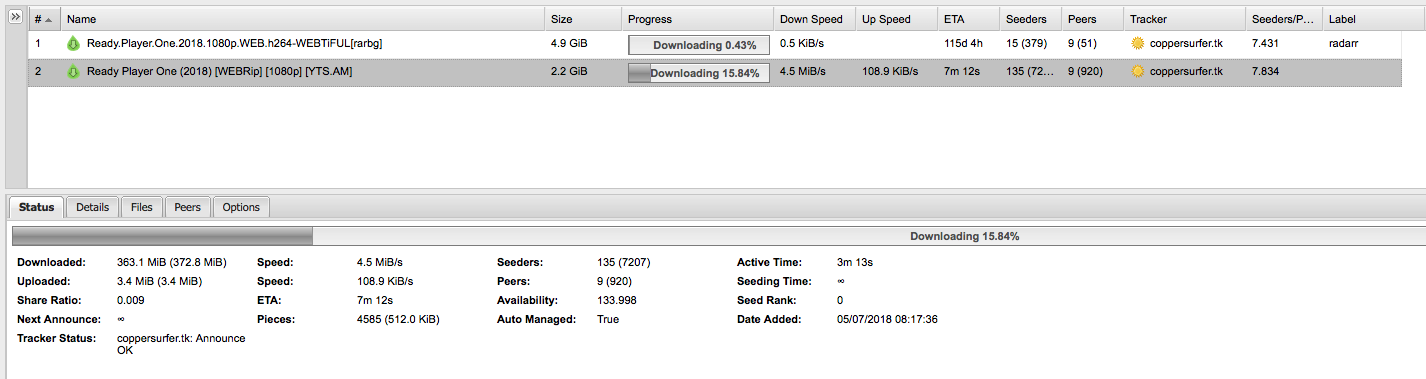The width and height of the screenshot is (1426, 379).
Task: Sort by the Seeders/Peers ratio column header
Action: click(x=1284, y=19)
